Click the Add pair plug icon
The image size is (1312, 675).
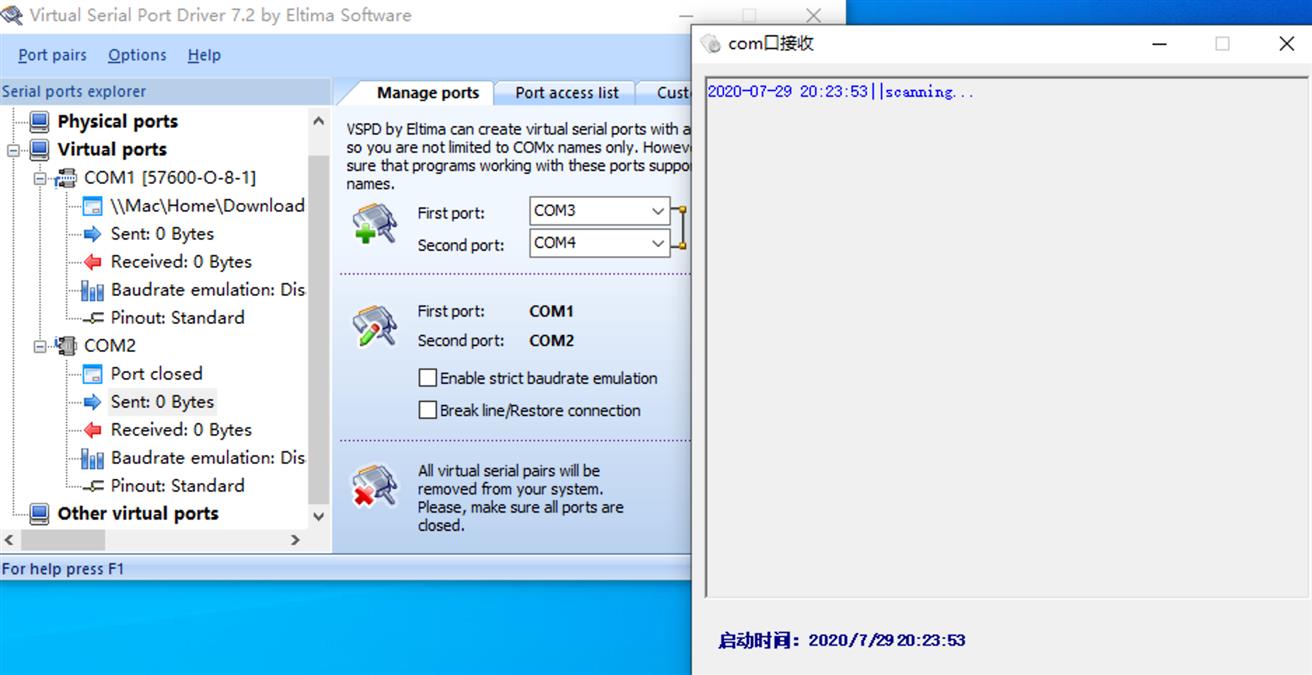click(375, 224)
